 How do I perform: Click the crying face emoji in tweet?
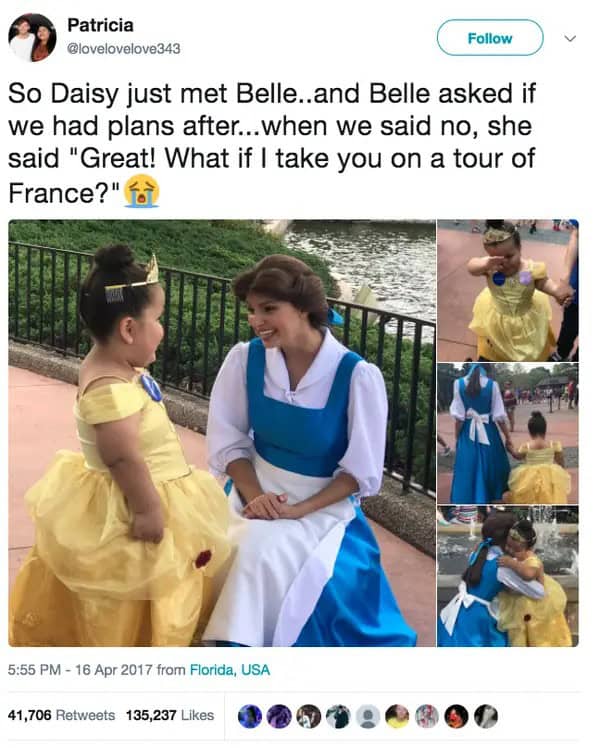coord(142,191)
